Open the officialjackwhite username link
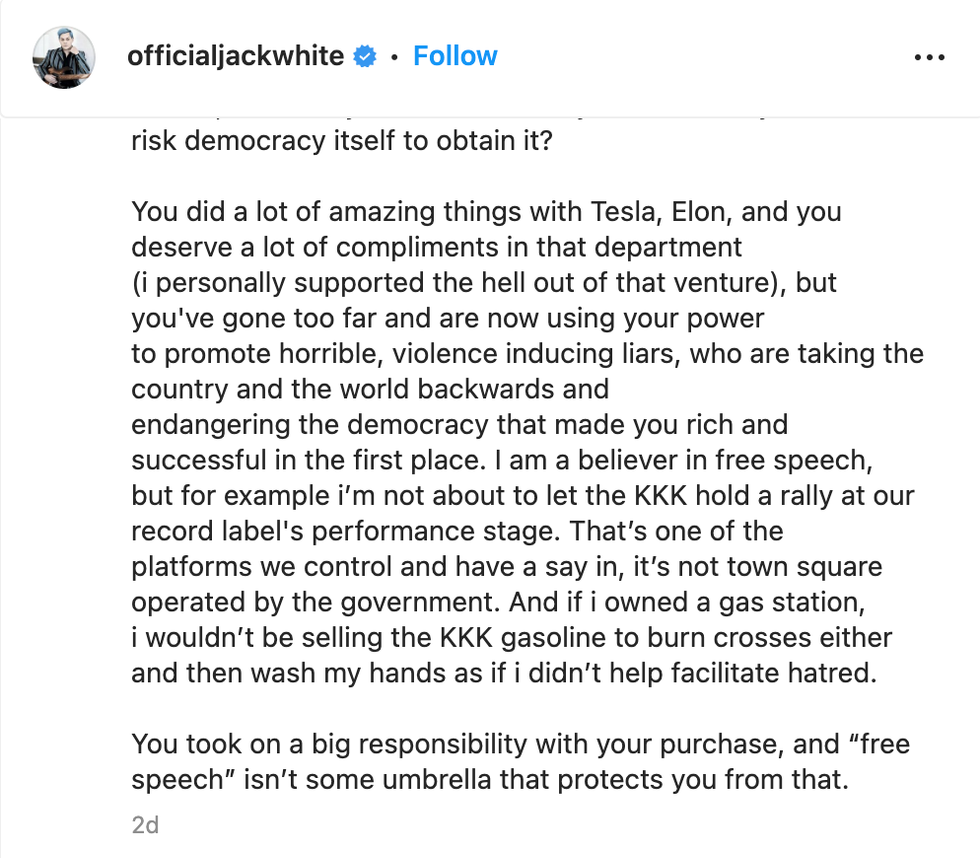Image resolution: width=980 pixels, height=858 pixels. (x=235, y=57)
